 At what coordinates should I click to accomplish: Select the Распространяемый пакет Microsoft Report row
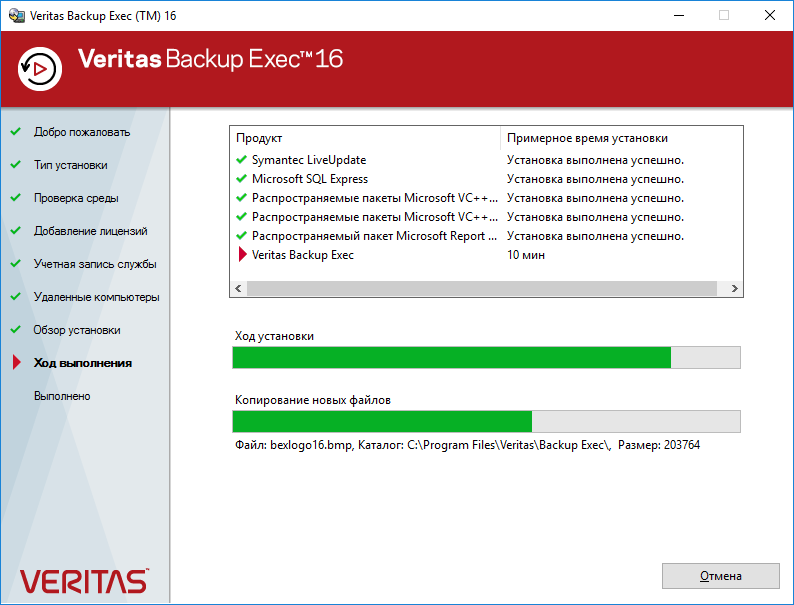pos(375,236)
